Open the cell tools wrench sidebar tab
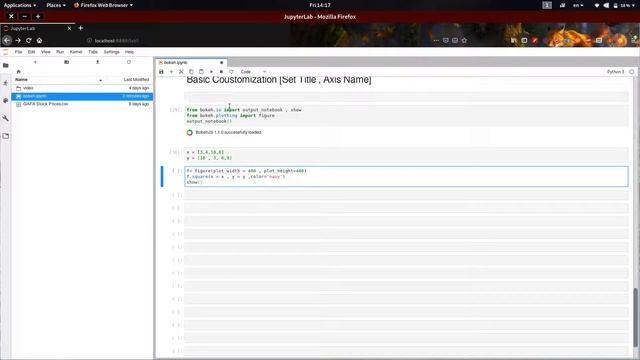This screenshot has width=640, height=360. (x=6, y=118)
